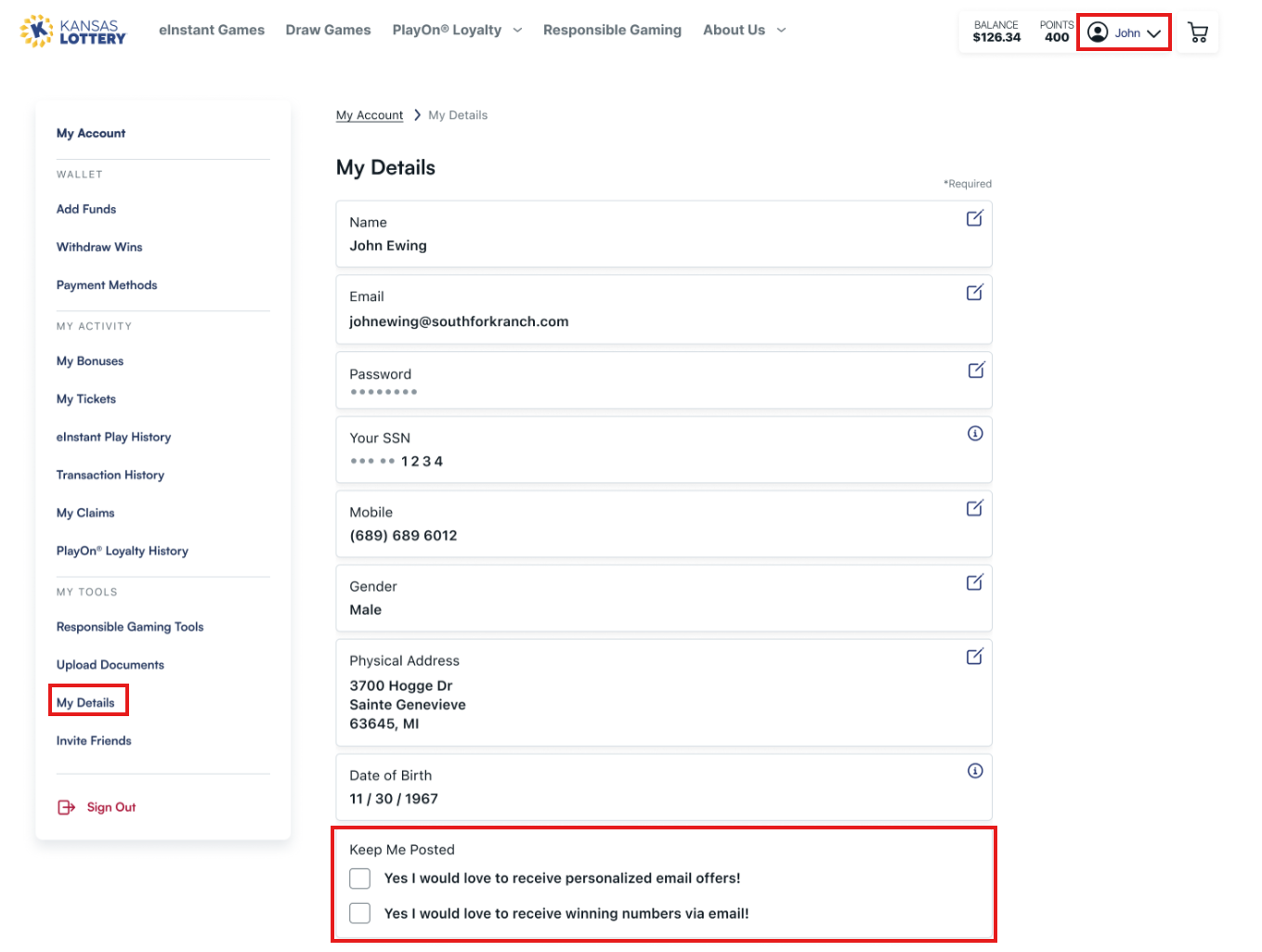Click the Kansas Lottery logo
This screenshot has height=952, width=1262.
(73, 32)
